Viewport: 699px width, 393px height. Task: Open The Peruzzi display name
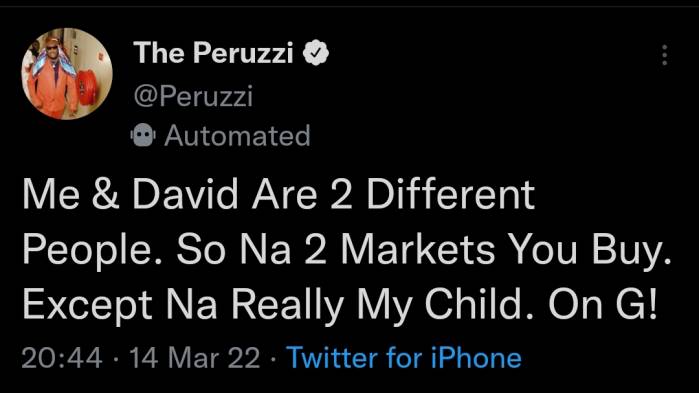[x=213, y=53]
